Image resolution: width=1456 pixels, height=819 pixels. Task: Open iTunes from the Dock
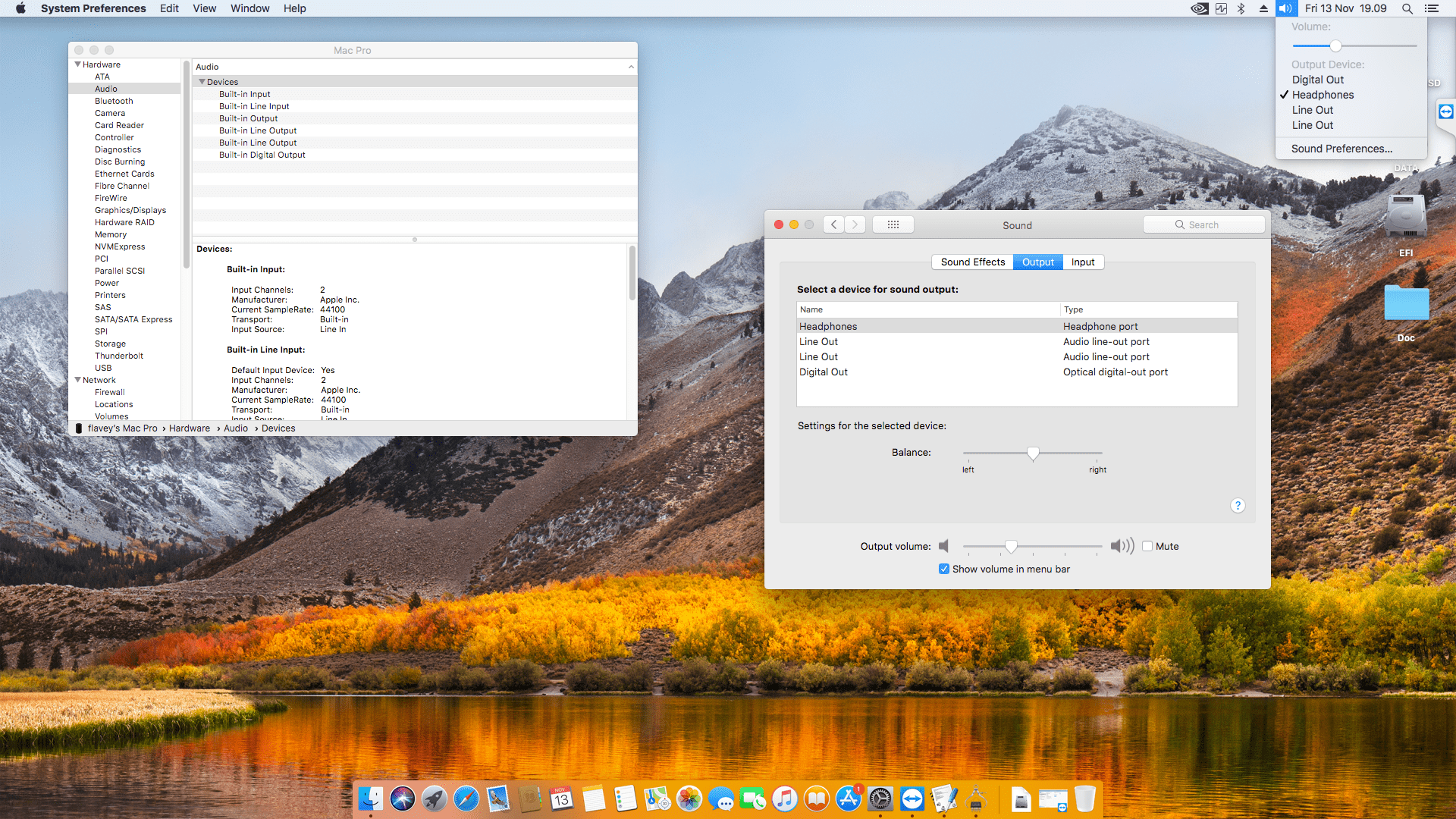785,799
